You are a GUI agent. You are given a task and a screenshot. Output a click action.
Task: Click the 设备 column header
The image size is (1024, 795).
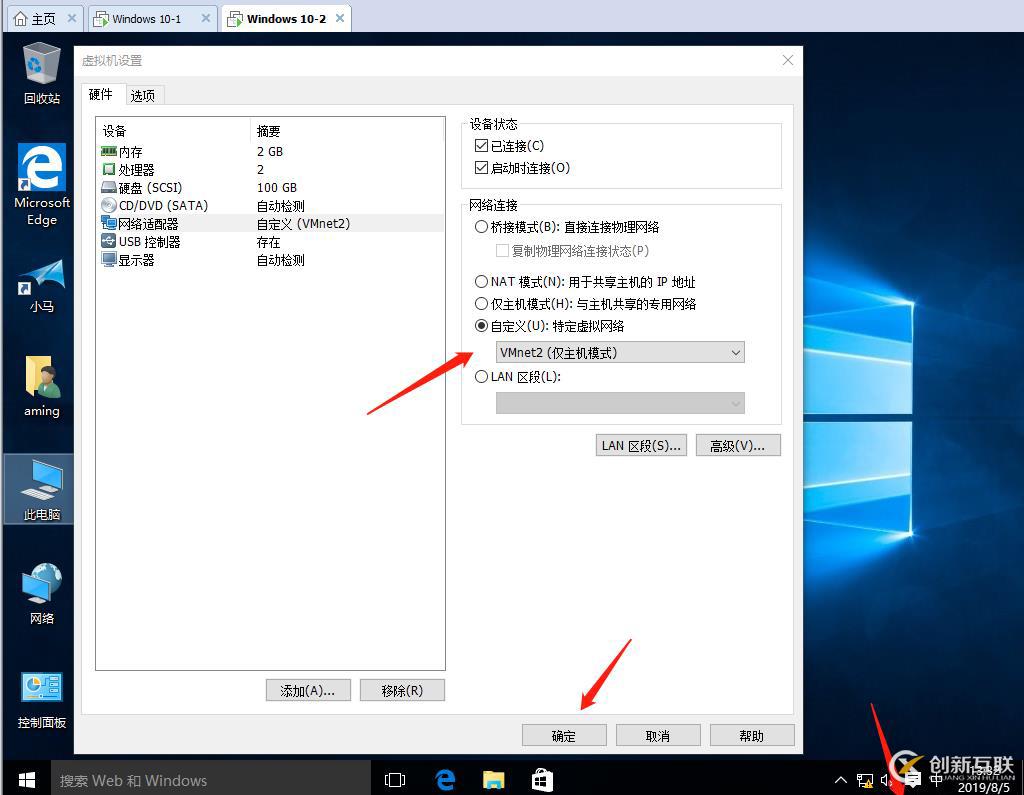coord(173,131)
